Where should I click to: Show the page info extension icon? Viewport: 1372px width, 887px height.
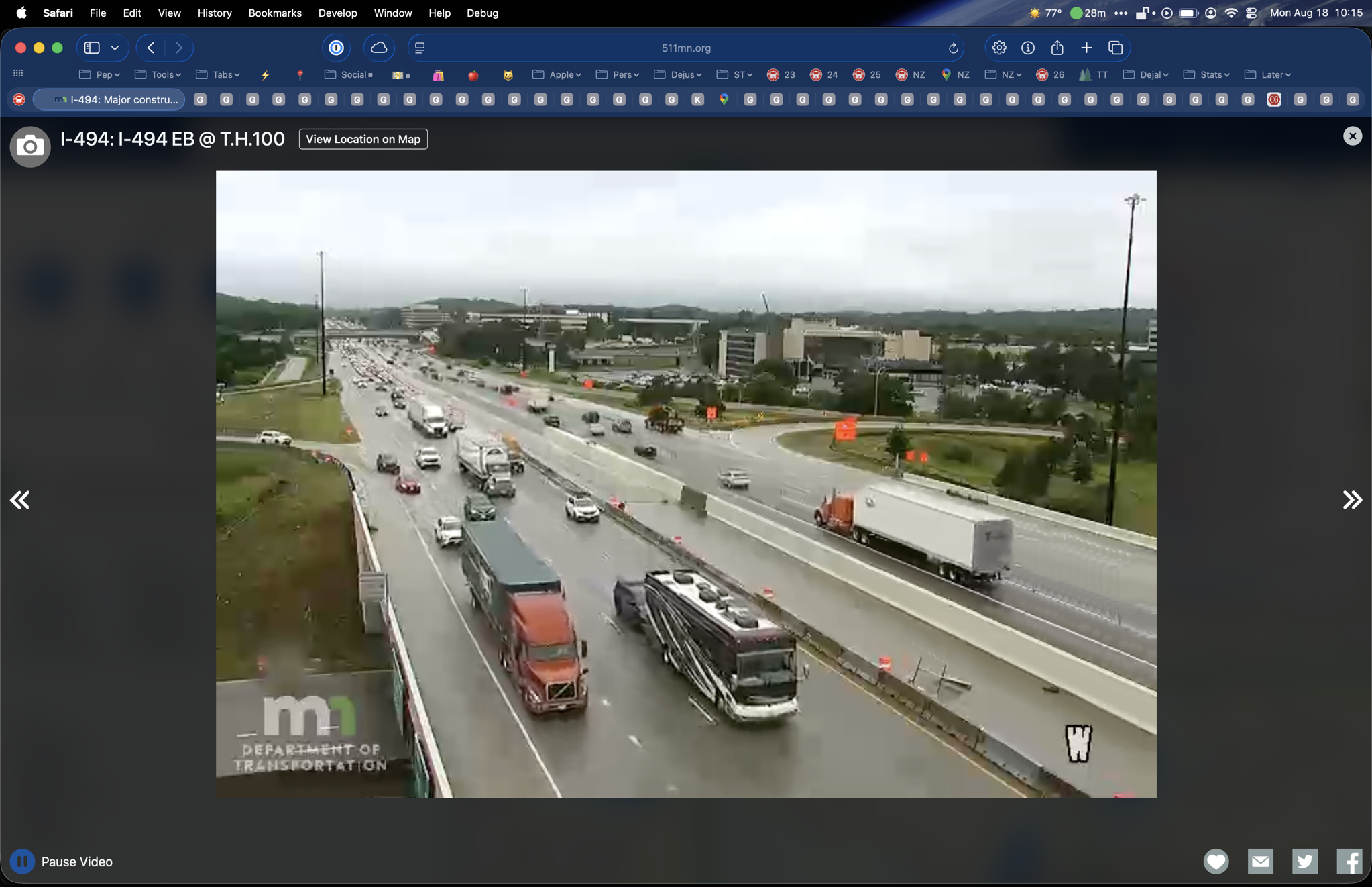pyautogui.click(x=1028, y=48)
